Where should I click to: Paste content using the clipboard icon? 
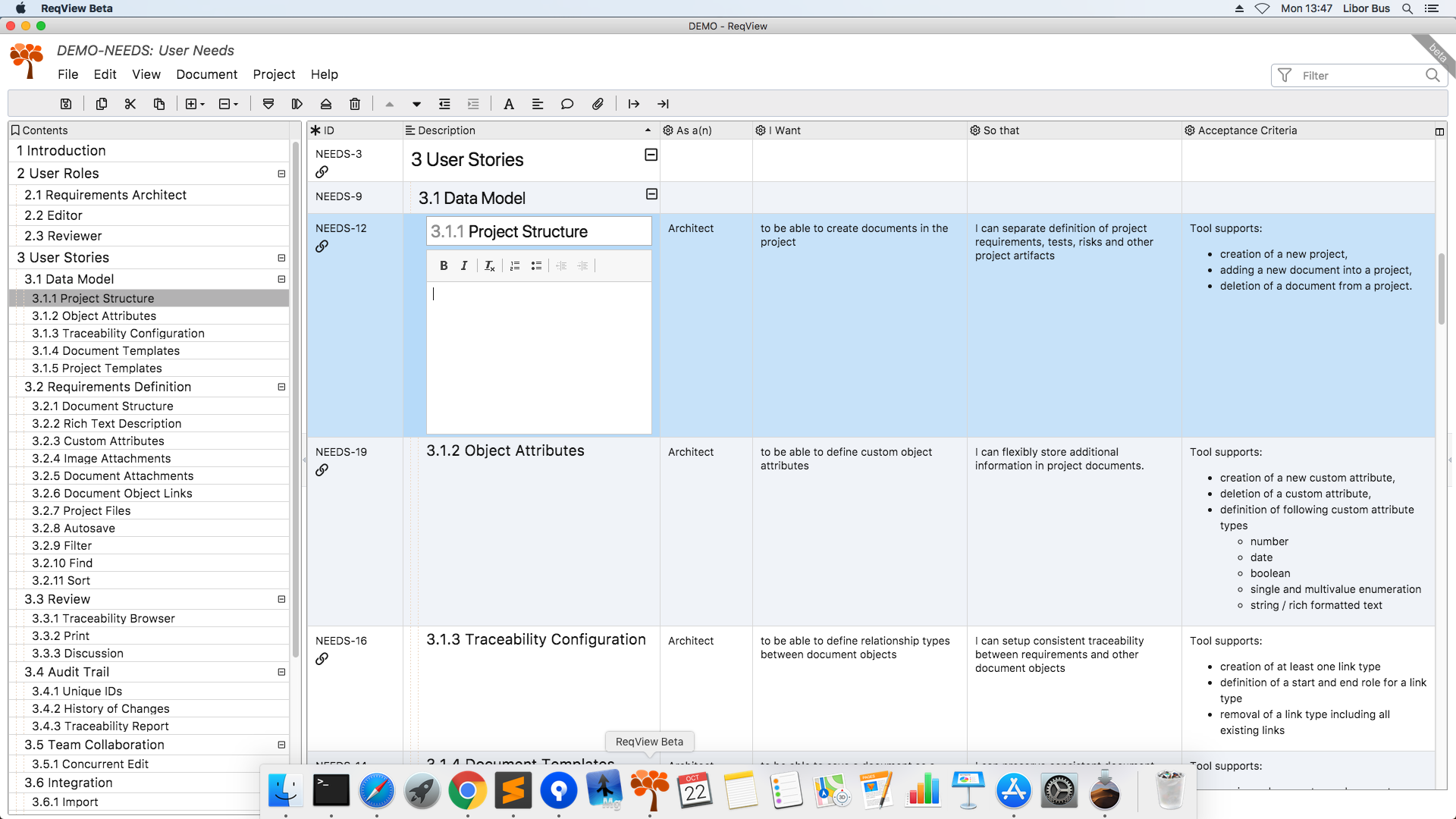click(159, 104)
